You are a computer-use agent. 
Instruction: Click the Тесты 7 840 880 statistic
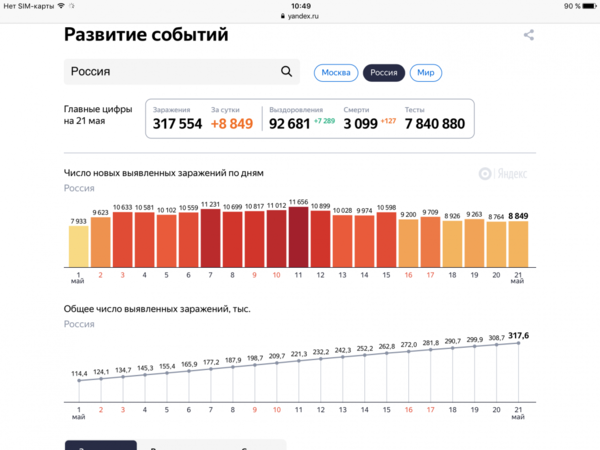point(434,118)
